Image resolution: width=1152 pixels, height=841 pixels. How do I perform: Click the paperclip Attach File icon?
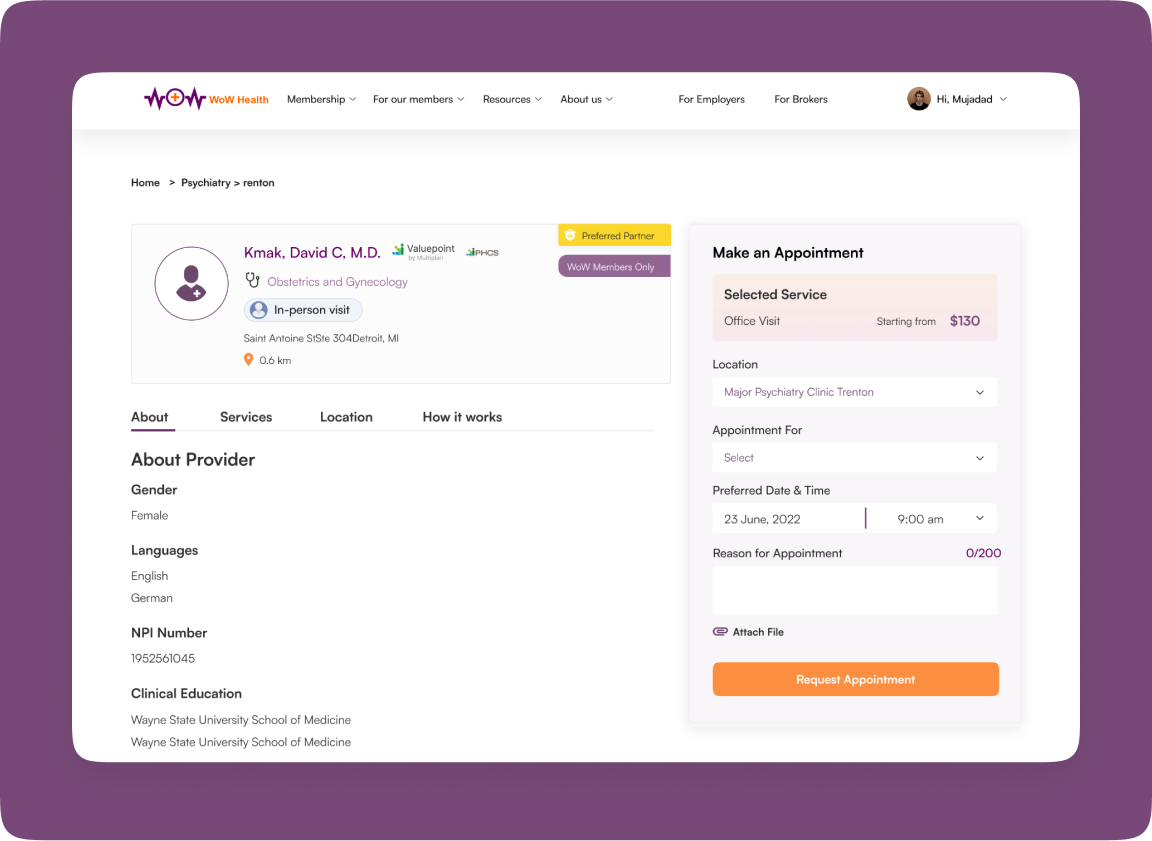point(720,632)
